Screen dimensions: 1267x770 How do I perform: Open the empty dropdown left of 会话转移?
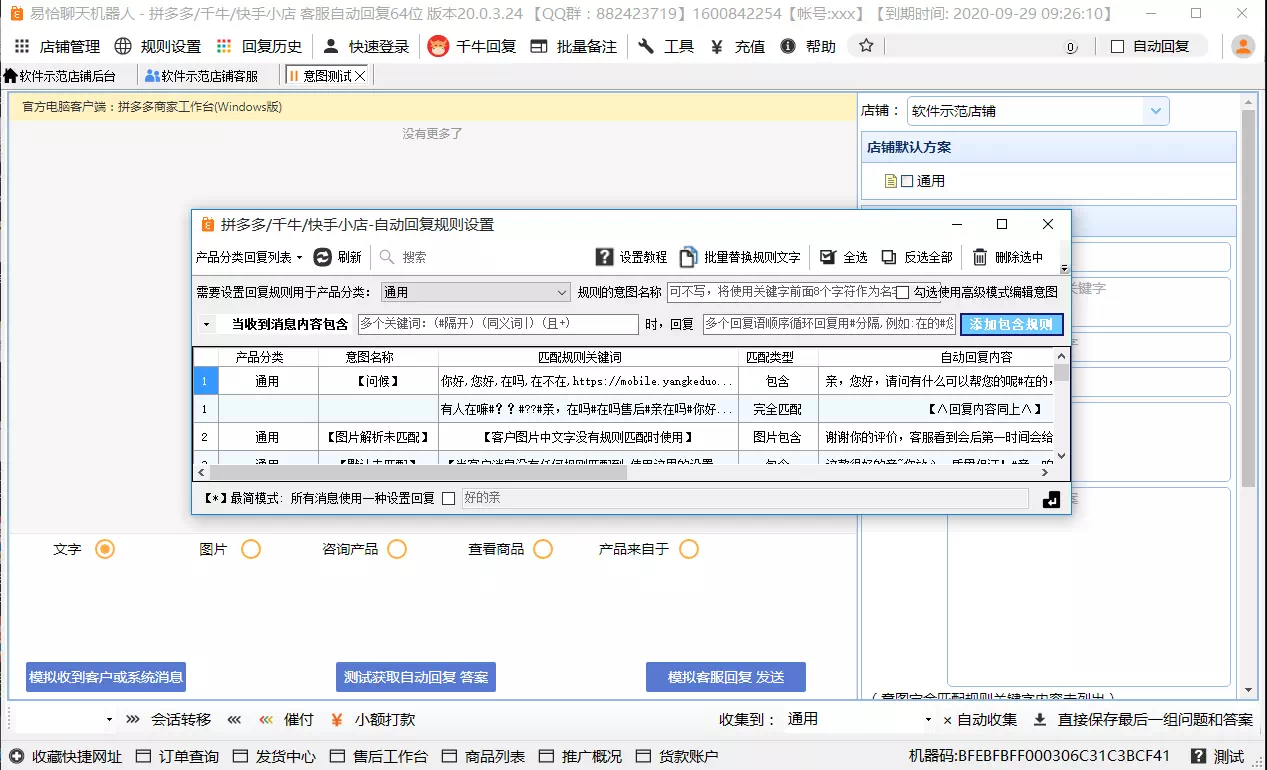tap(64, 719)
